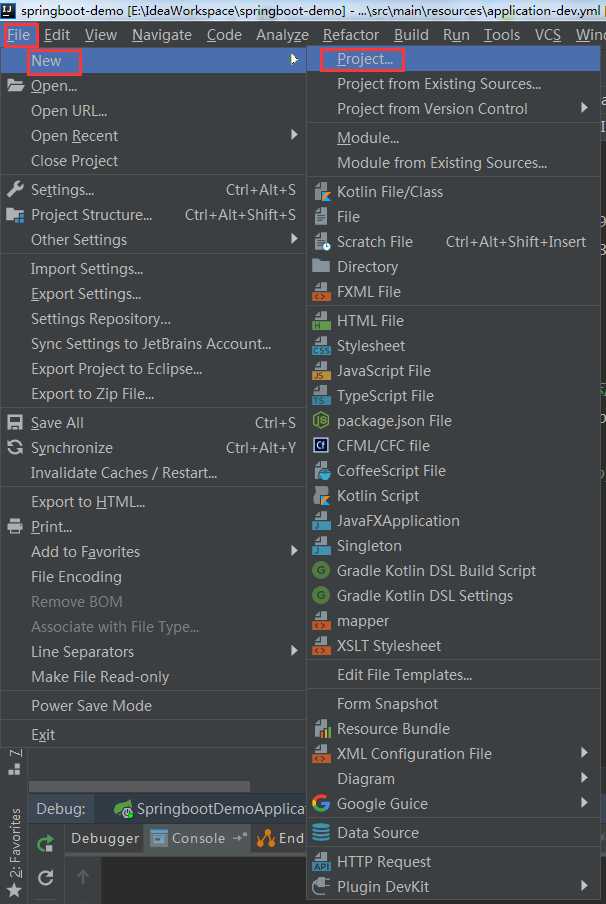
Task: Click the HTML File icon
Action: [x=321, y=321]
